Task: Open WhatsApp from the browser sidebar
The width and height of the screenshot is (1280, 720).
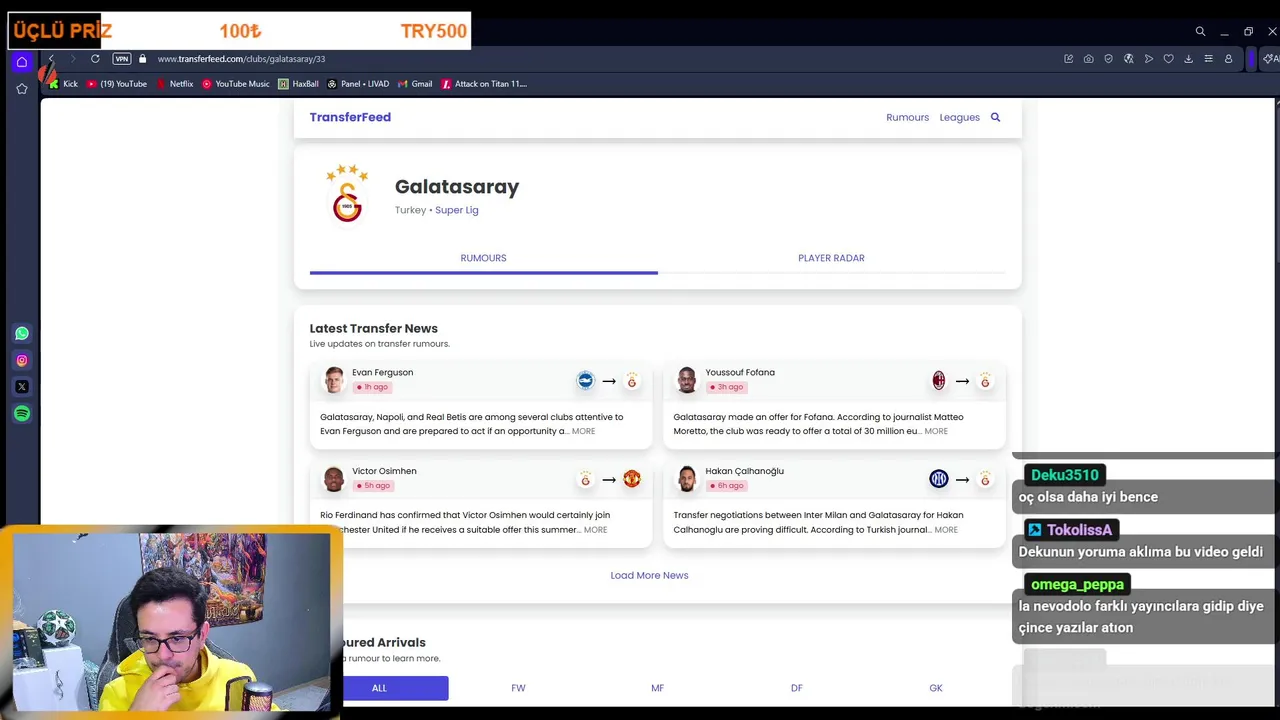Action: pyautogui.click(x=22, y=333)
